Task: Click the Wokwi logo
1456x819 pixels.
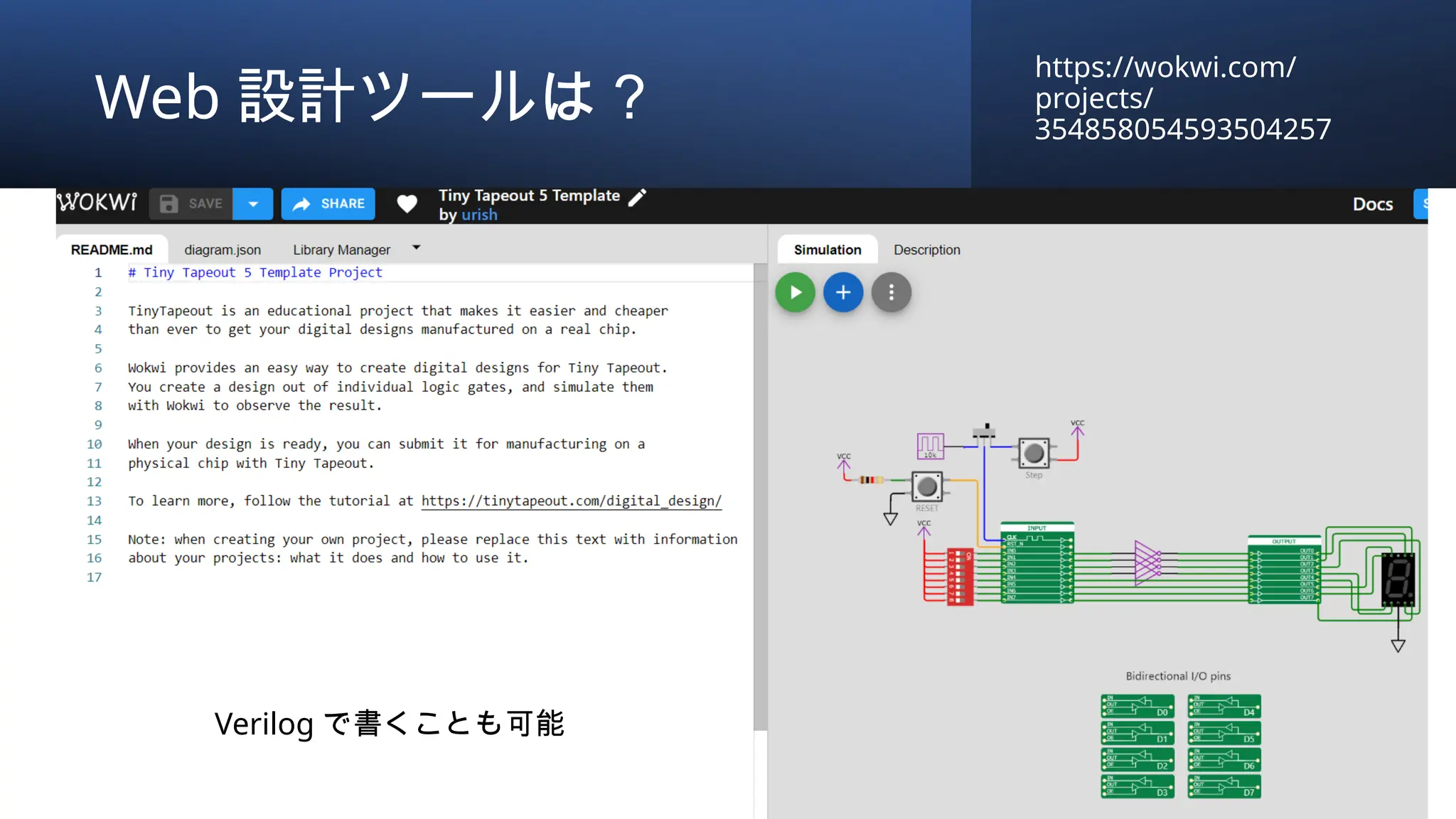Action: click(x=97, y=203)
